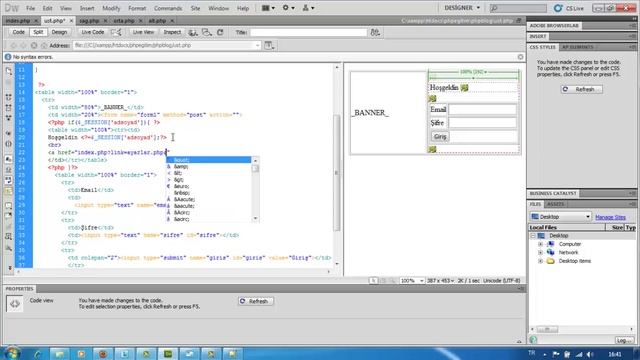Screen dimensions: 640x360
Task: Click the Giriş button in Design view
Action: [440, 136]
